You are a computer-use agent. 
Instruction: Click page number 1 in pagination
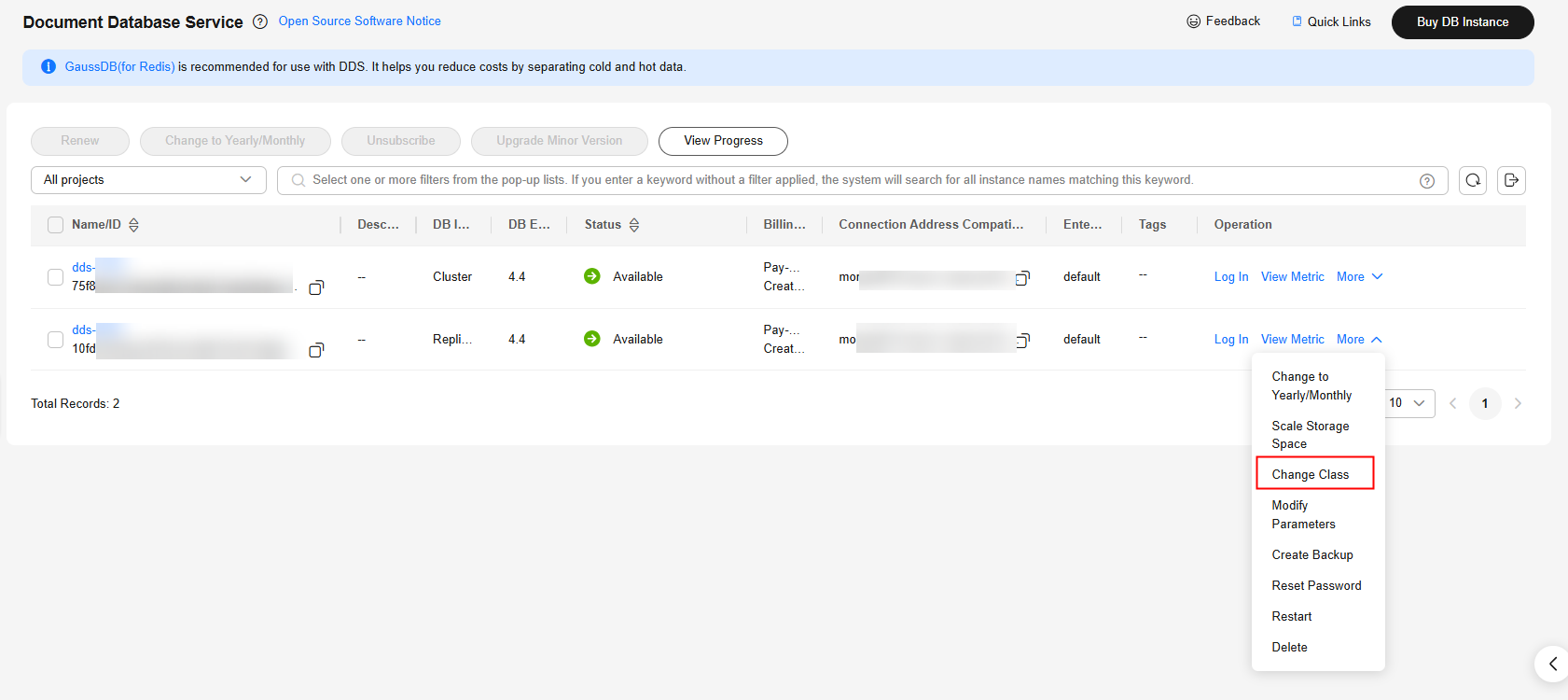[1485, 403]
